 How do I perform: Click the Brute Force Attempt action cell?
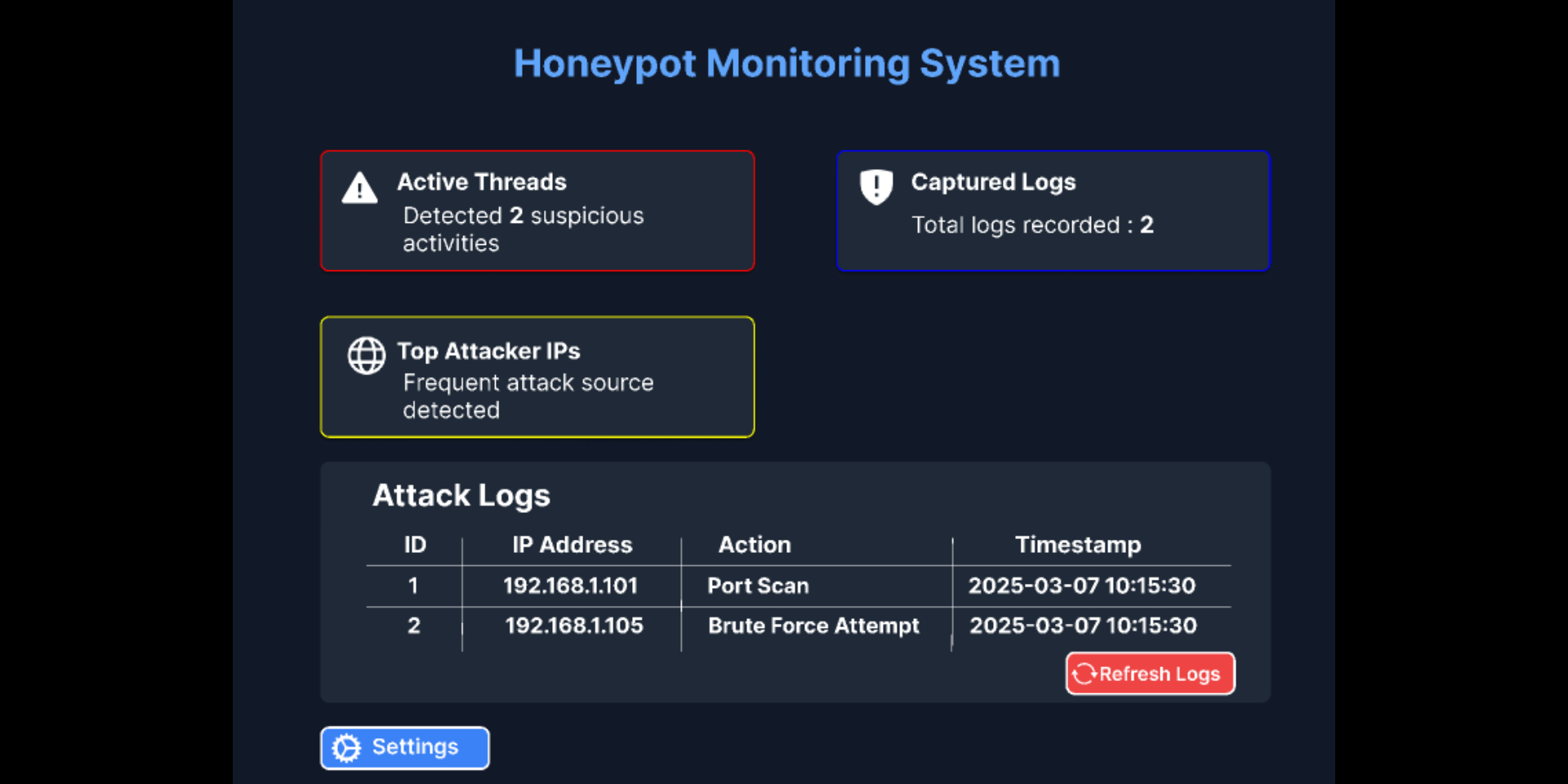[813, 626]
